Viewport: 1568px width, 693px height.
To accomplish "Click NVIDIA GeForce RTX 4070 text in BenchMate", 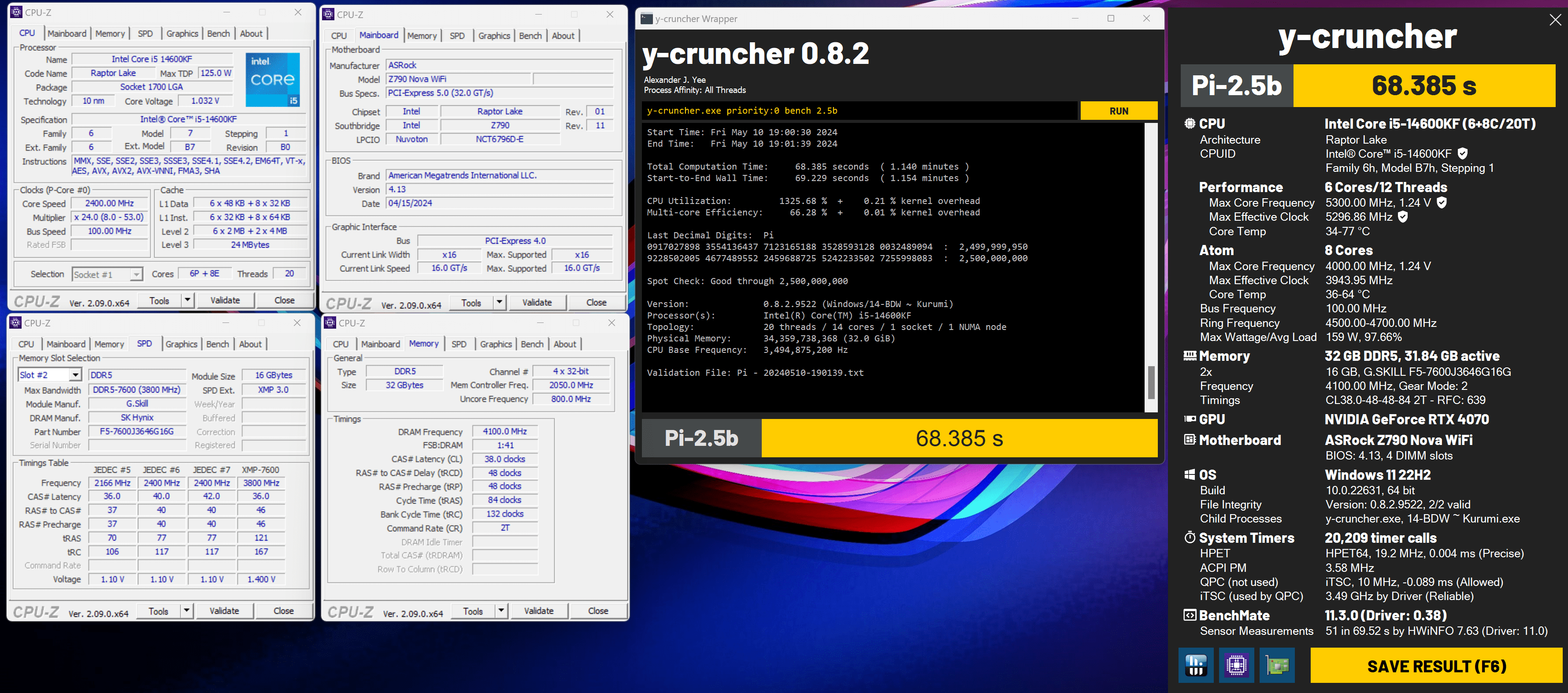I will [x=1407, y=419].
